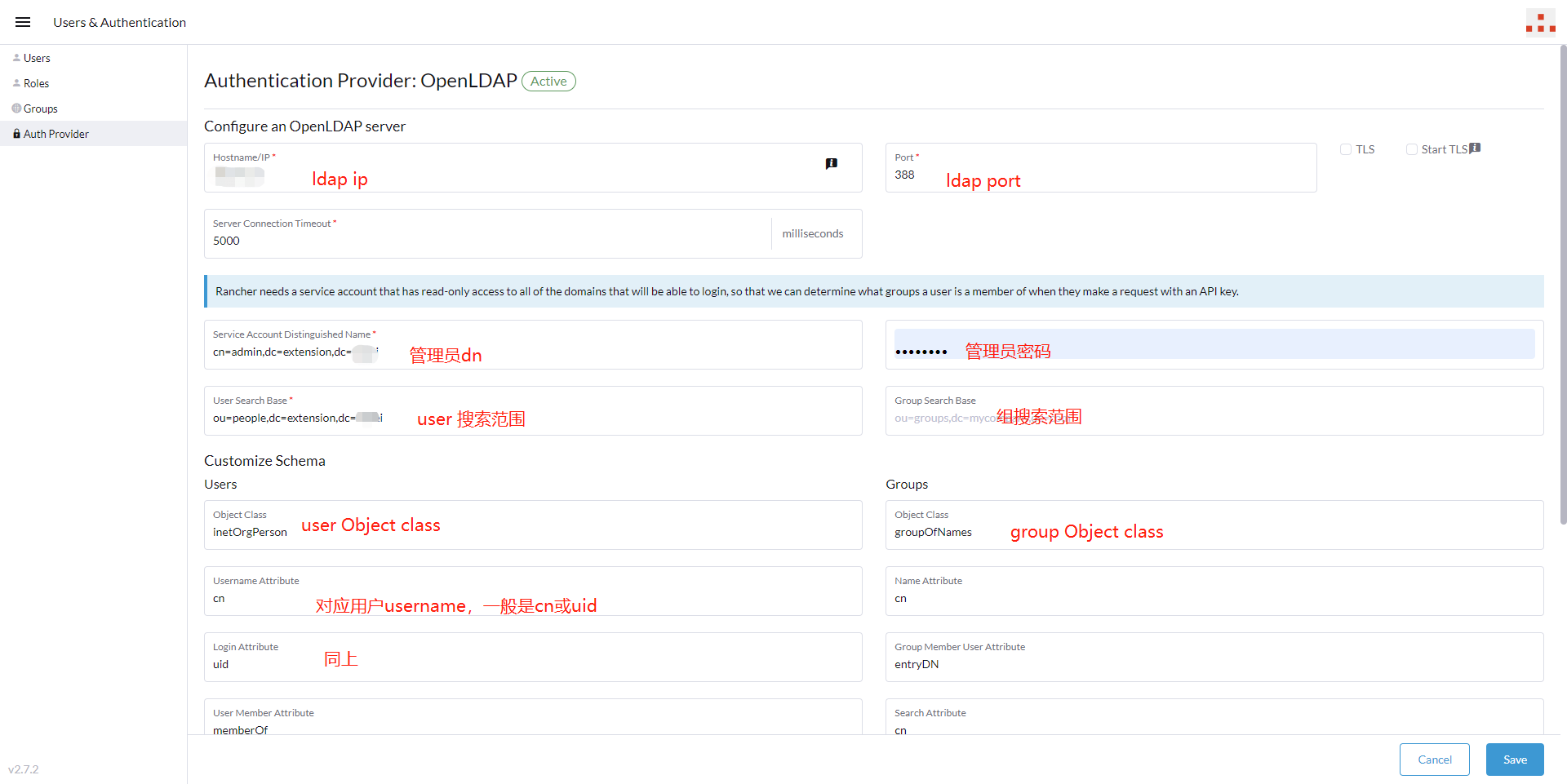Click the Auth Provider lock icon
The width and height of the screenshot is (1567, 784).
pyautogui.click(x=16, y=134)
